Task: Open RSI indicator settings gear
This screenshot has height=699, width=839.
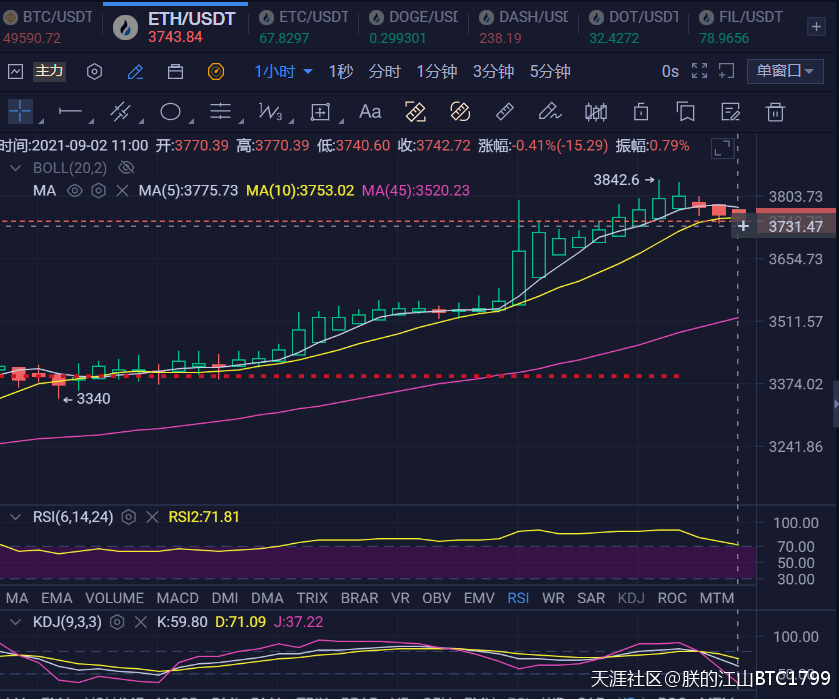Action: click(x=128, y=517)
